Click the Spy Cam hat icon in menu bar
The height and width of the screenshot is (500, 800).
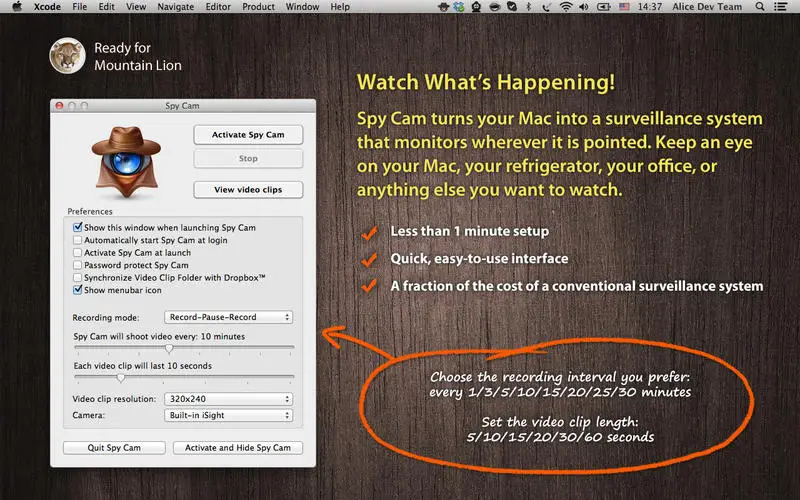pyautogui.click(x=443, y=7)
